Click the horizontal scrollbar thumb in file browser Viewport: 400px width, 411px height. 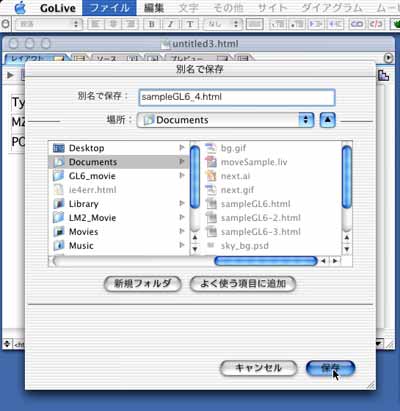266,261
